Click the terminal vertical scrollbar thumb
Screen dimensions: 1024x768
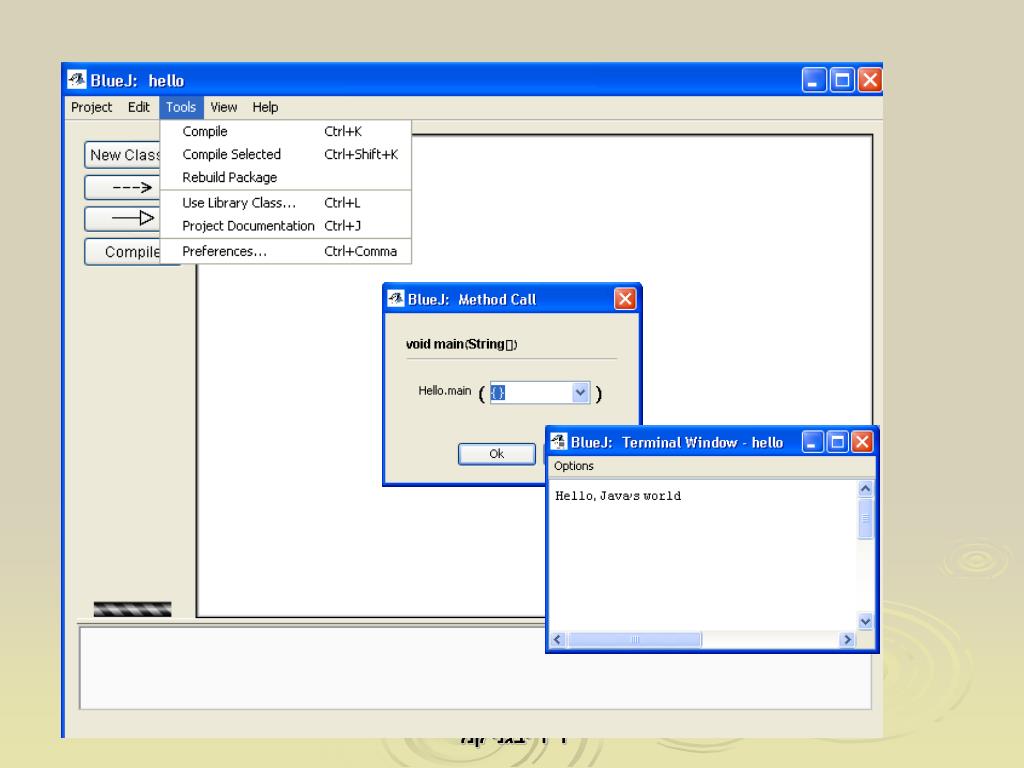(865, 519)
